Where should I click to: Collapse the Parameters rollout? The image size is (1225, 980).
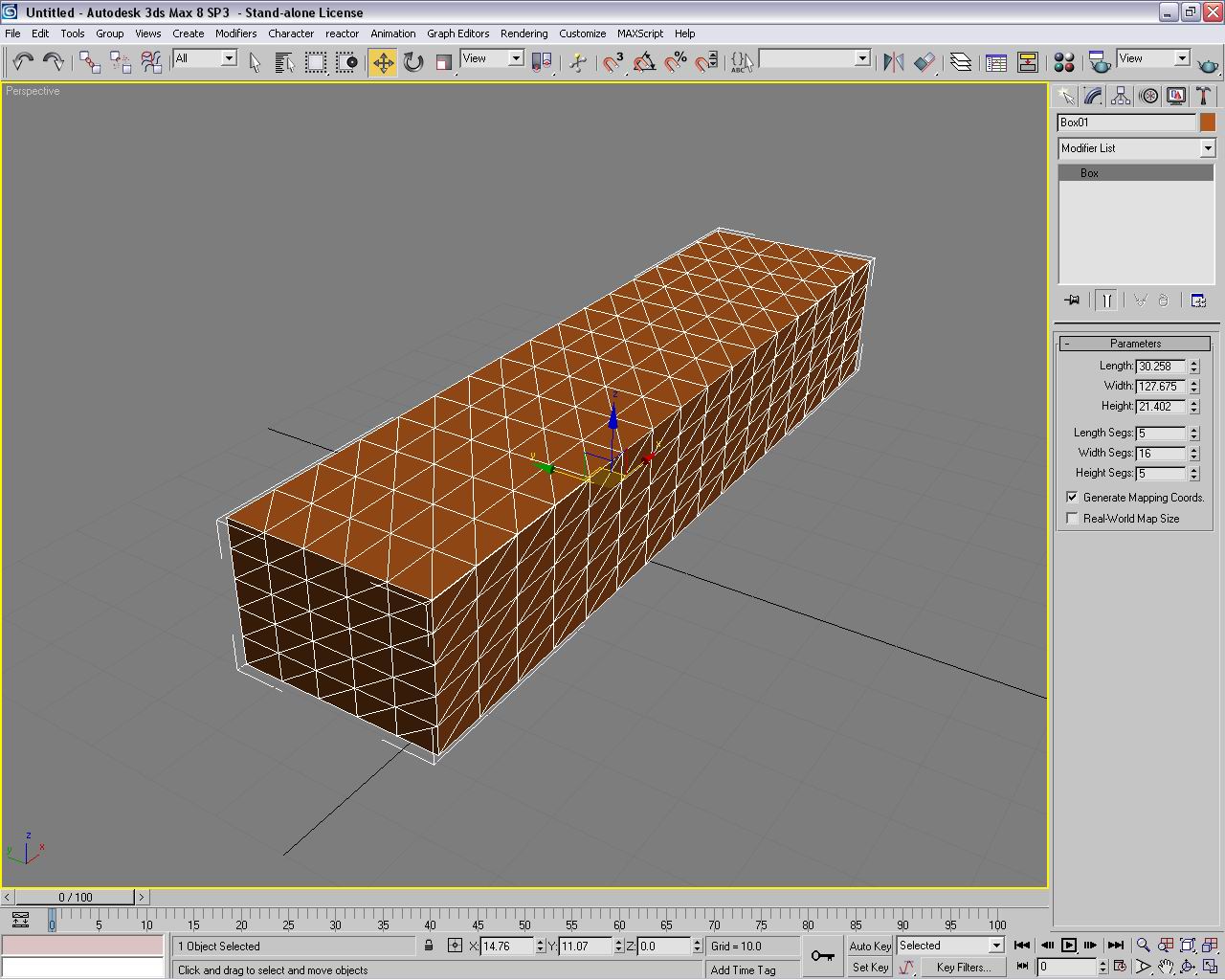(x=1135, y=344)
